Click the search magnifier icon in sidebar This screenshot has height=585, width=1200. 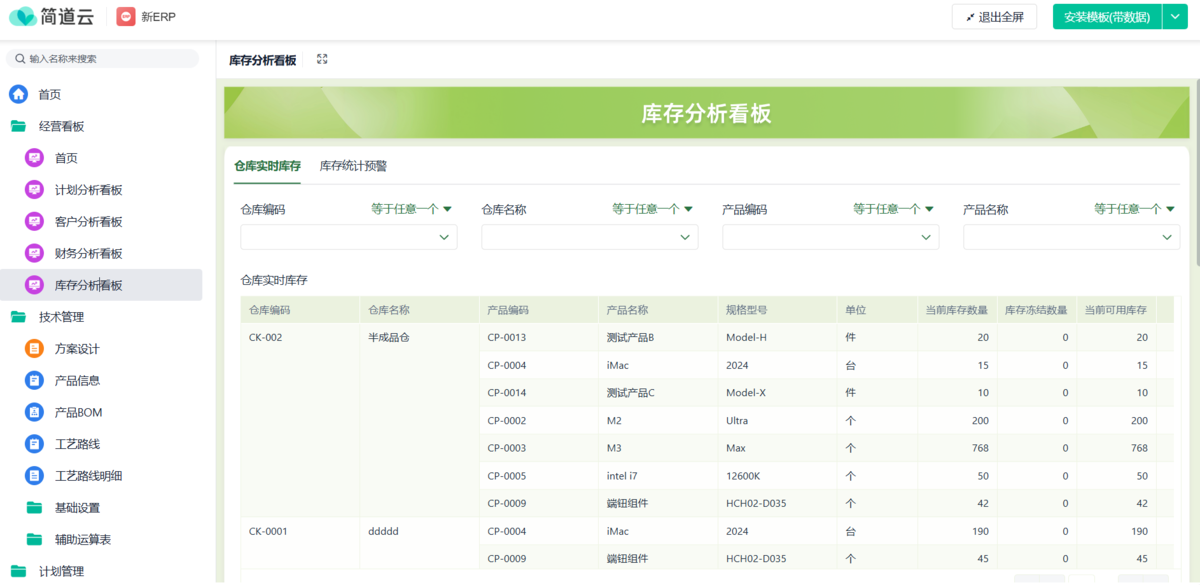[x=20, y=59]
